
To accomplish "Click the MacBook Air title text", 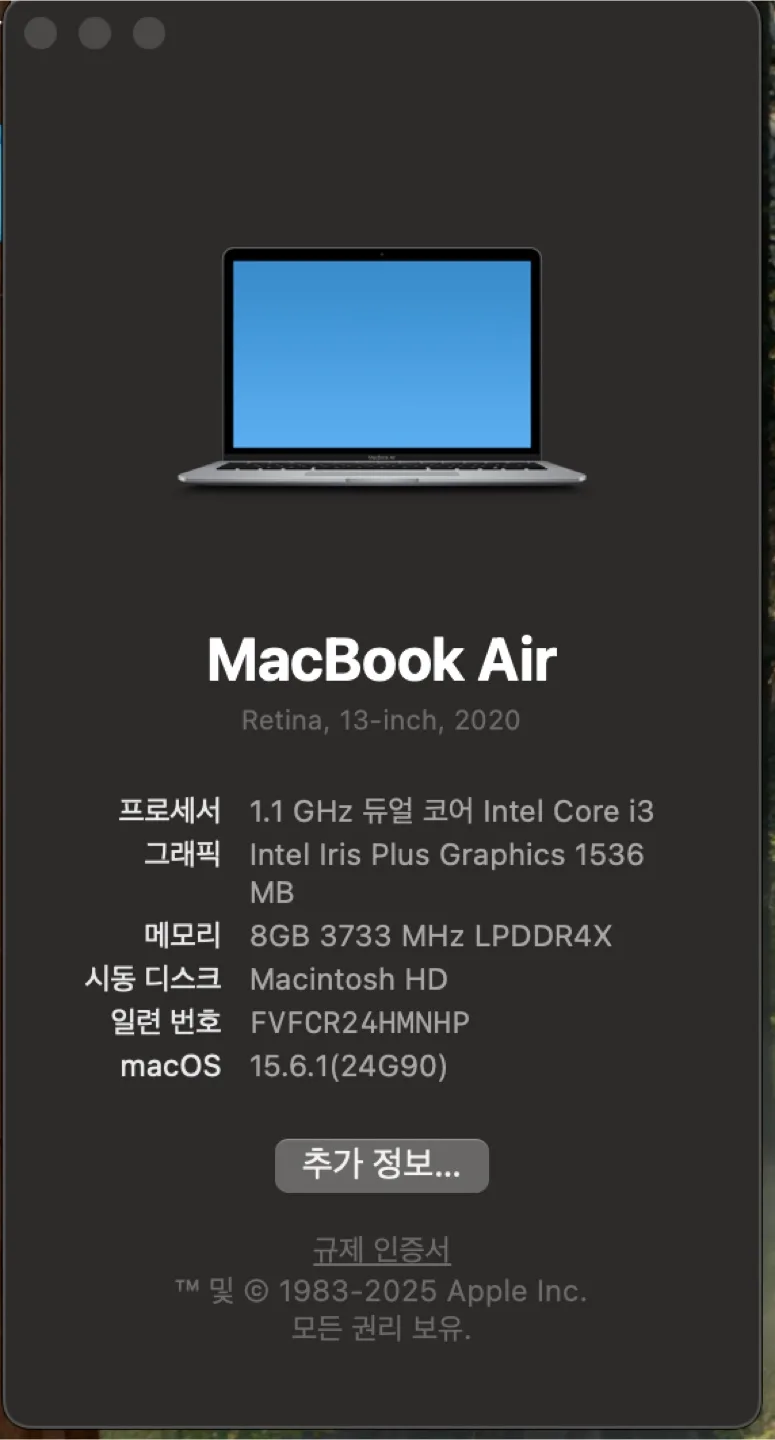I will pyautogui.click(x=382, y=660).
